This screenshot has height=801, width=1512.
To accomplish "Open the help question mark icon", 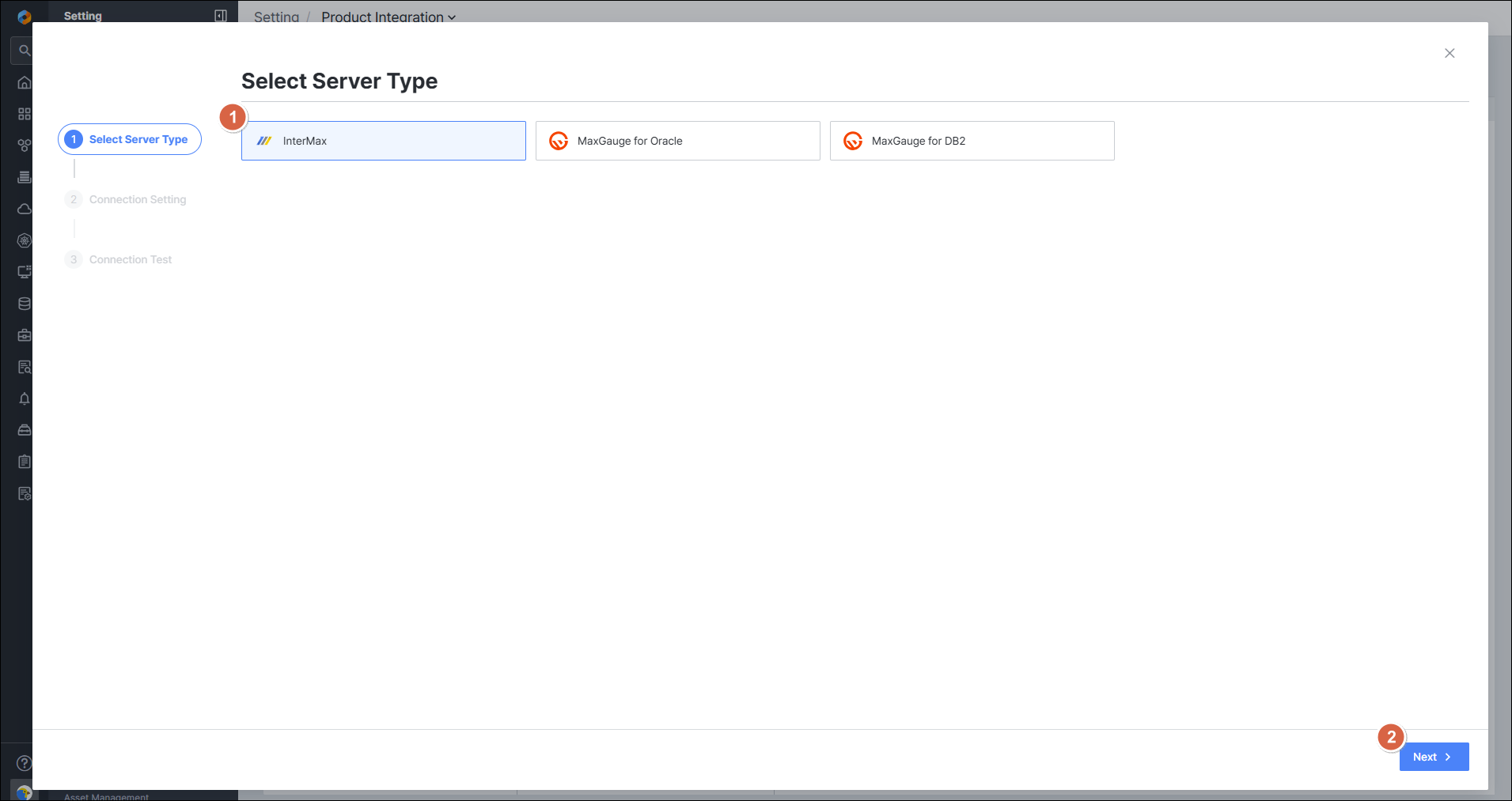I will (x=25, y=763).
